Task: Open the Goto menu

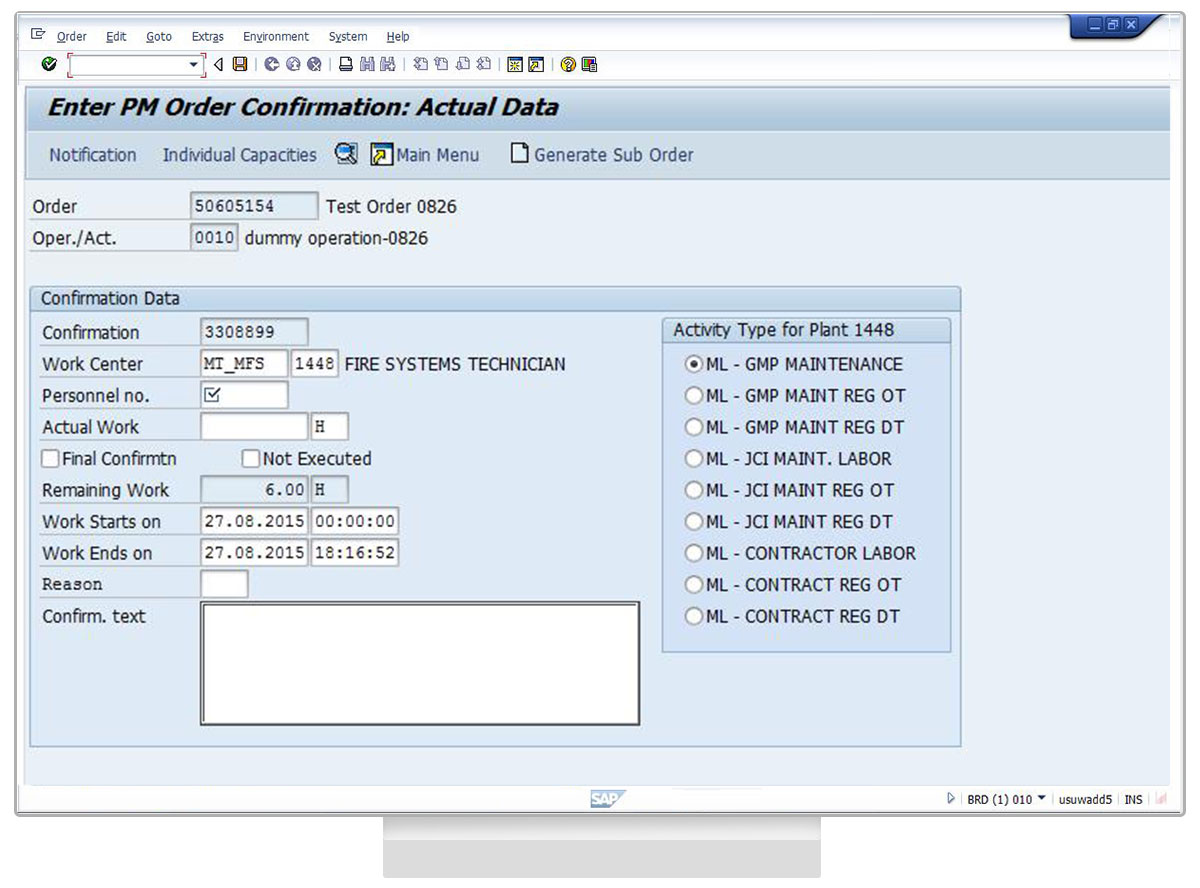Action: (x=159, y=37)
